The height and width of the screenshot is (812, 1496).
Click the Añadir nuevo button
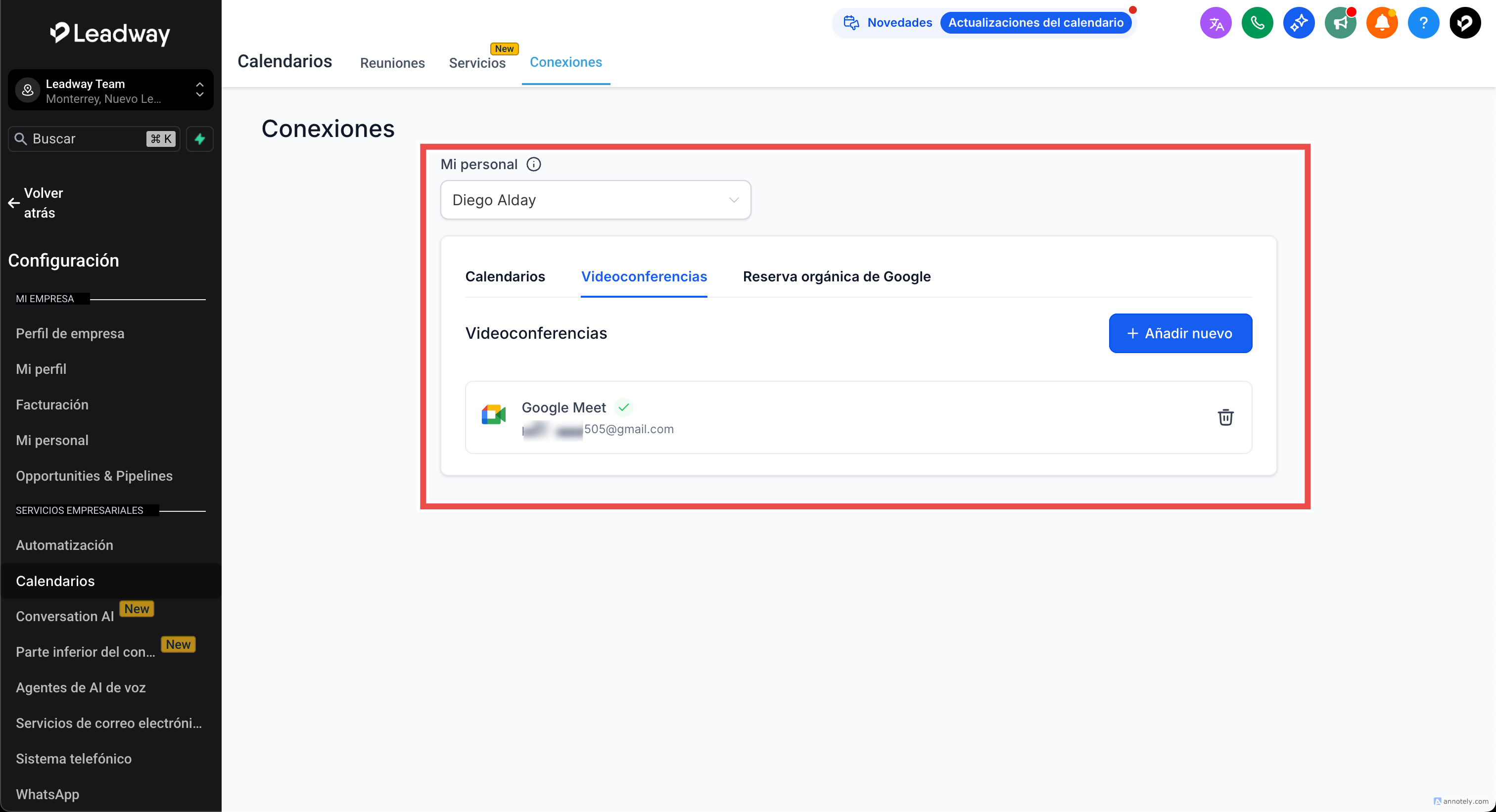1179,333
